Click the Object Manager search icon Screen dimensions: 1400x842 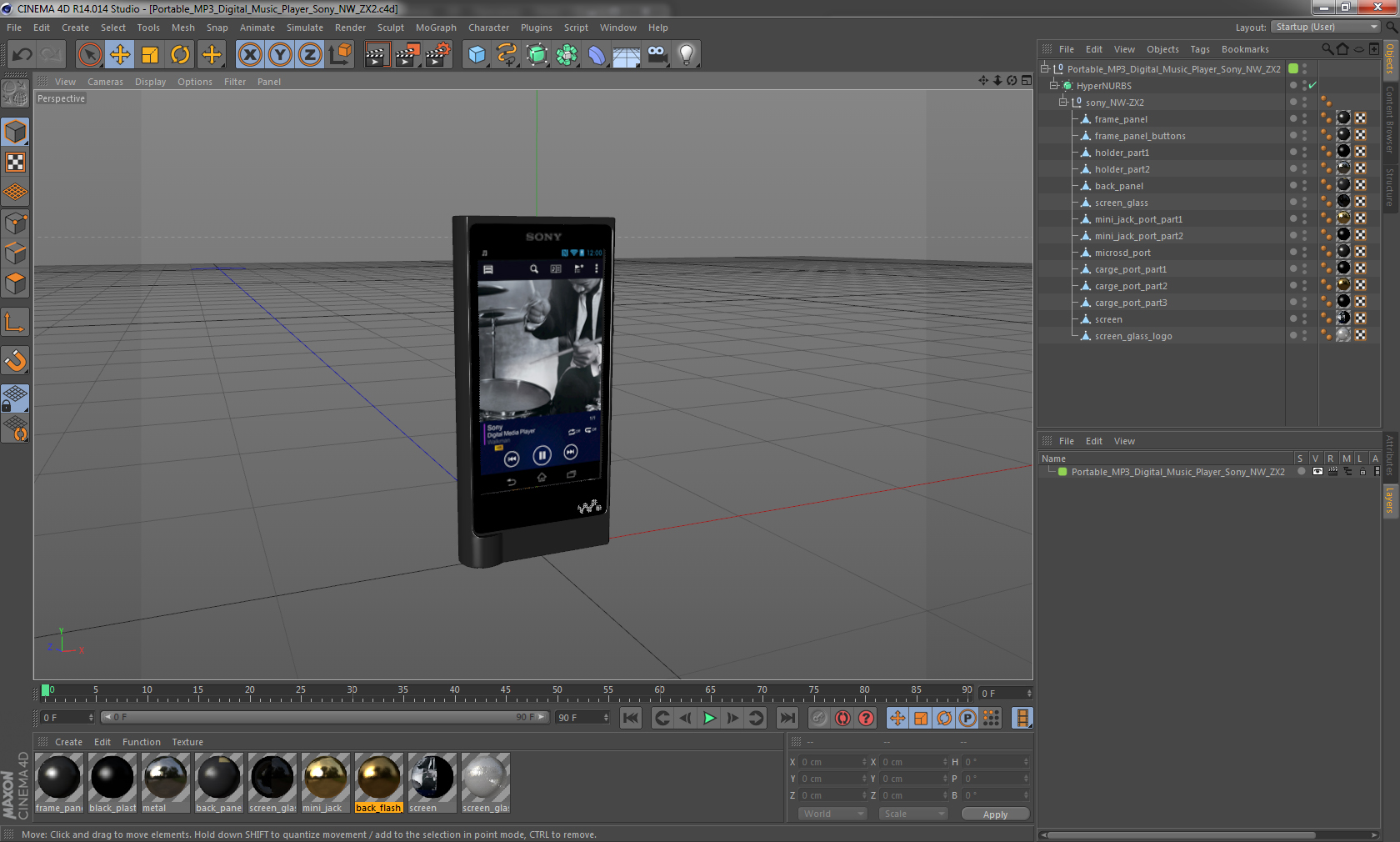point(1327,49)
